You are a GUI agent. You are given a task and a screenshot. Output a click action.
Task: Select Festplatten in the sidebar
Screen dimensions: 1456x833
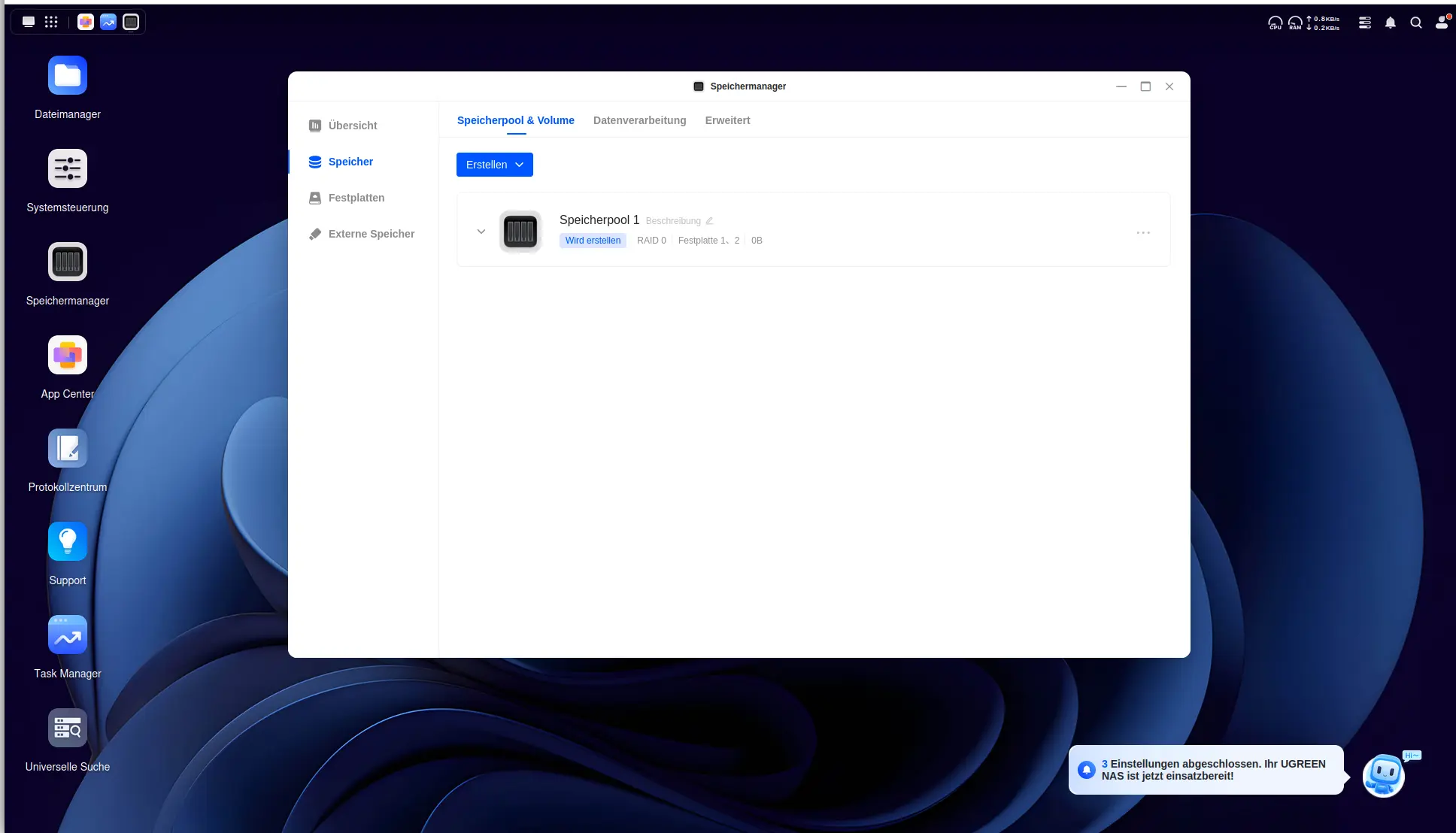pyautogui.click(x=356, y=198)
